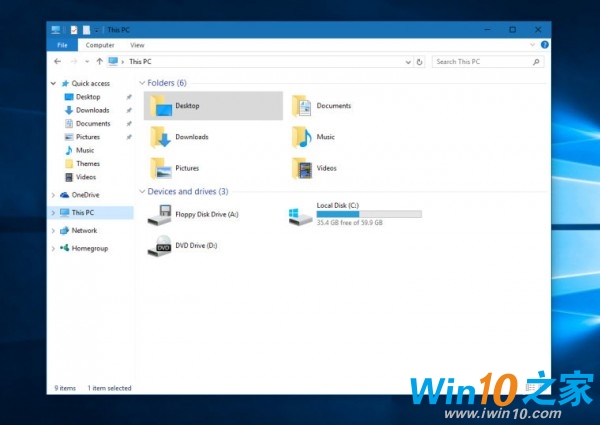Open the File menu tab
The width and height of the screenshot is (600, 425).
point(62,45)
